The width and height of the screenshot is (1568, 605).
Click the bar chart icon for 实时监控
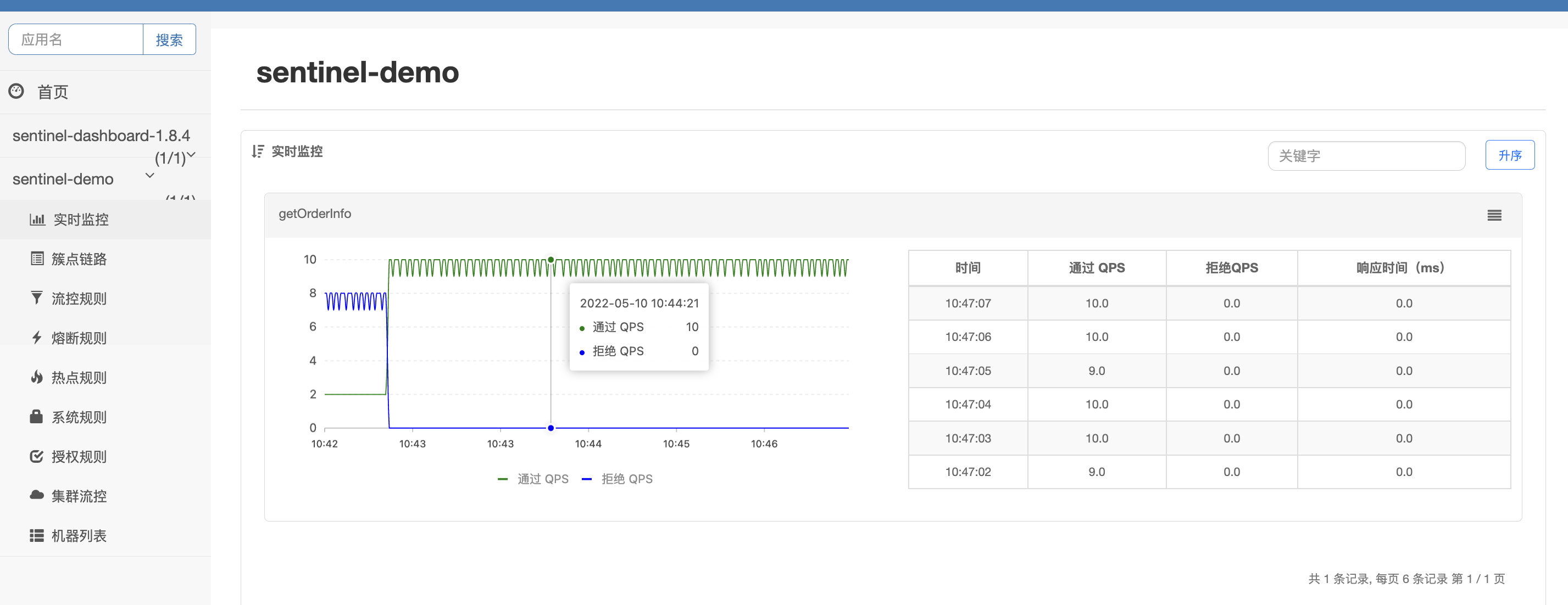click(37, 220)
